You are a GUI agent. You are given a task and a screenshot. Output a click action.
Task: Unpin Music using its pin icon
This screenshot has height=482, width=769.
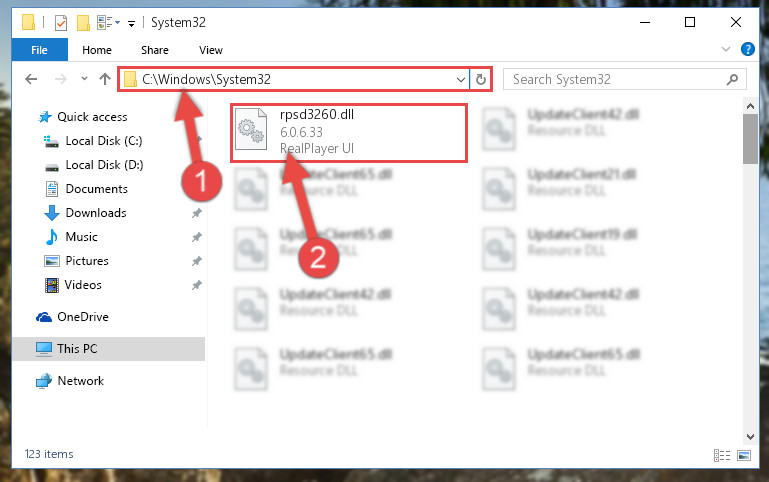[x=197, y=237]
